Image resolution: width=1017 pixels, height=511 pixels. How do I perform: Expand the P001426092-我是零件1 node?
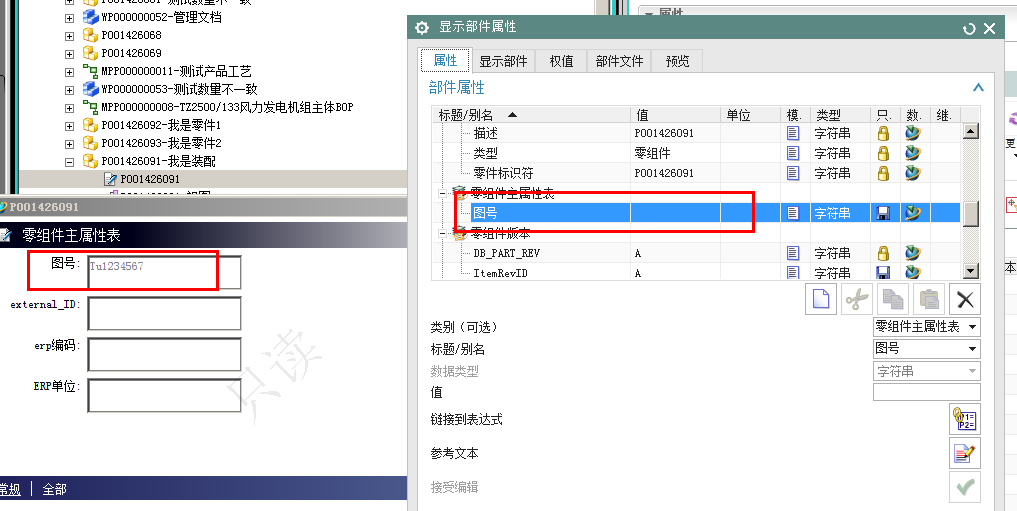[69, 126]
